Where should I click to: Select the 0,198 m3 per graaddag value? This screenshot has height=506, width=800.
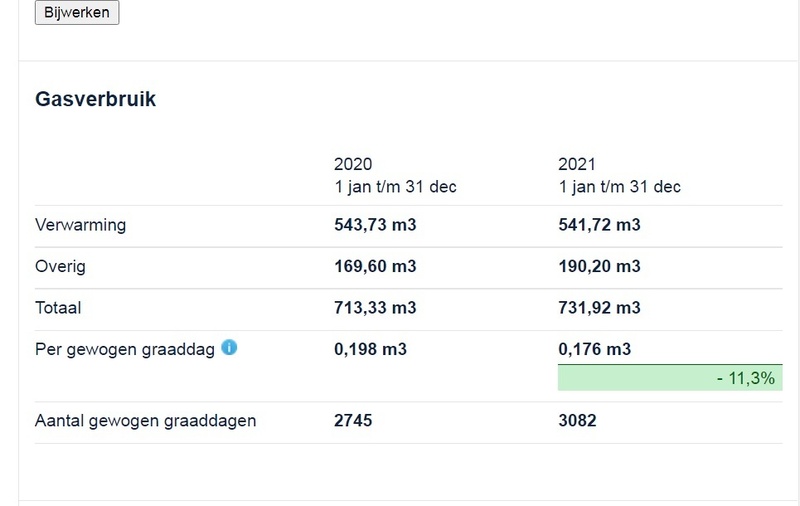click(371, 349)
